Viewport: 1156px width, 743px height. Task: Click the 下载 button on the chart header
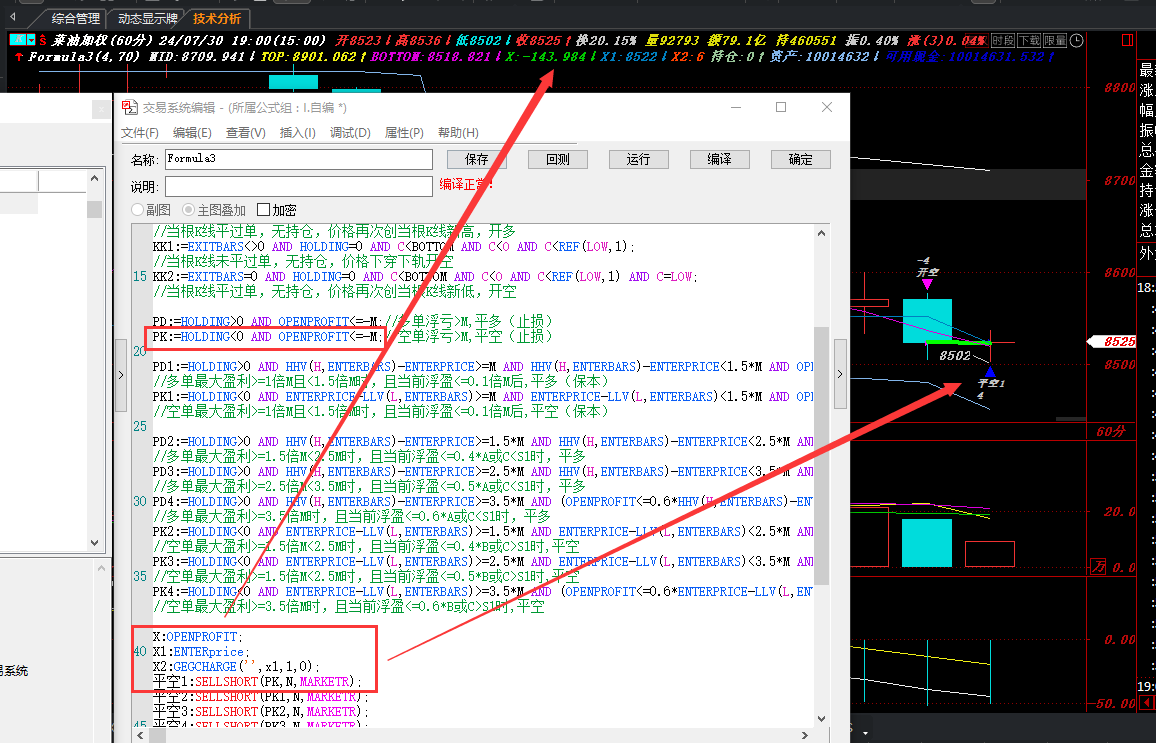[1029, 41]
